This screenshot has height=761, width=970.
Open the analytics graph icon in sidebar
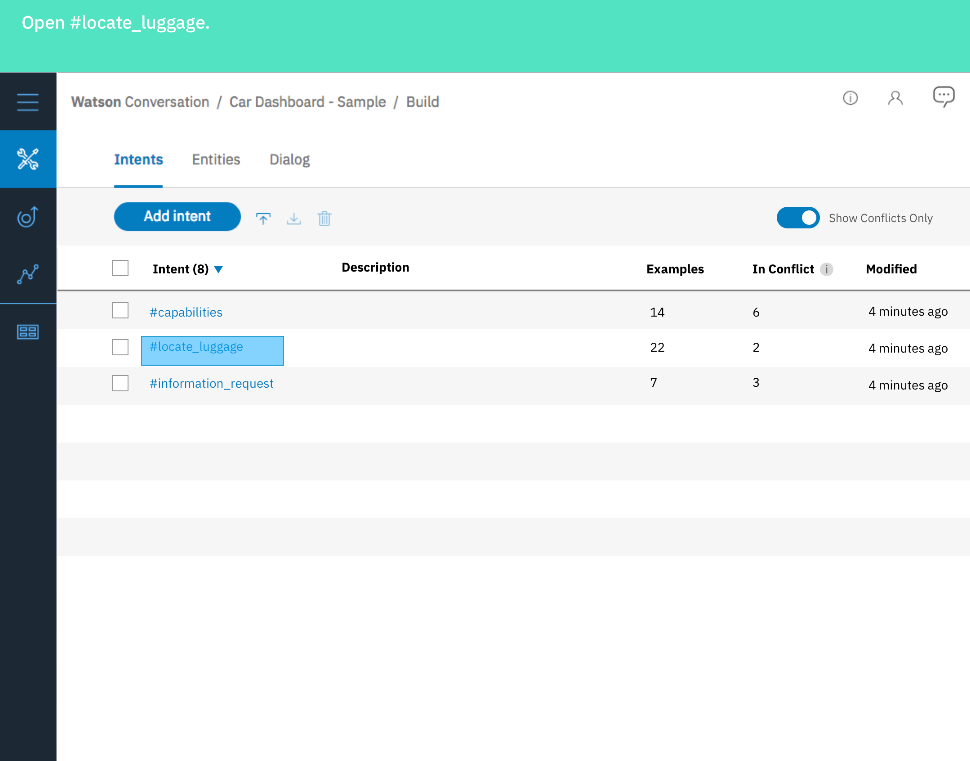(x=28, y=274)
